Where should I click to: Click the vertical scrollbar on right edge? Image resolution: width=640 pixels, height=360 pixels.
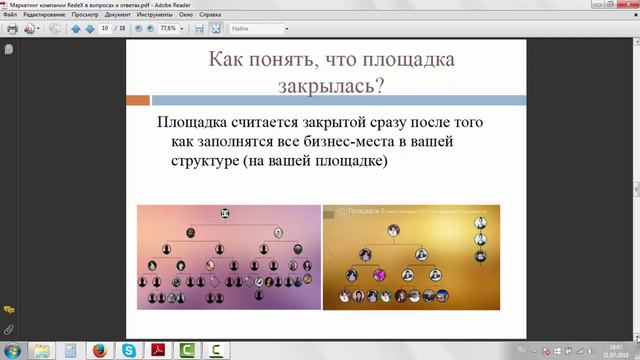coord(636,189)
